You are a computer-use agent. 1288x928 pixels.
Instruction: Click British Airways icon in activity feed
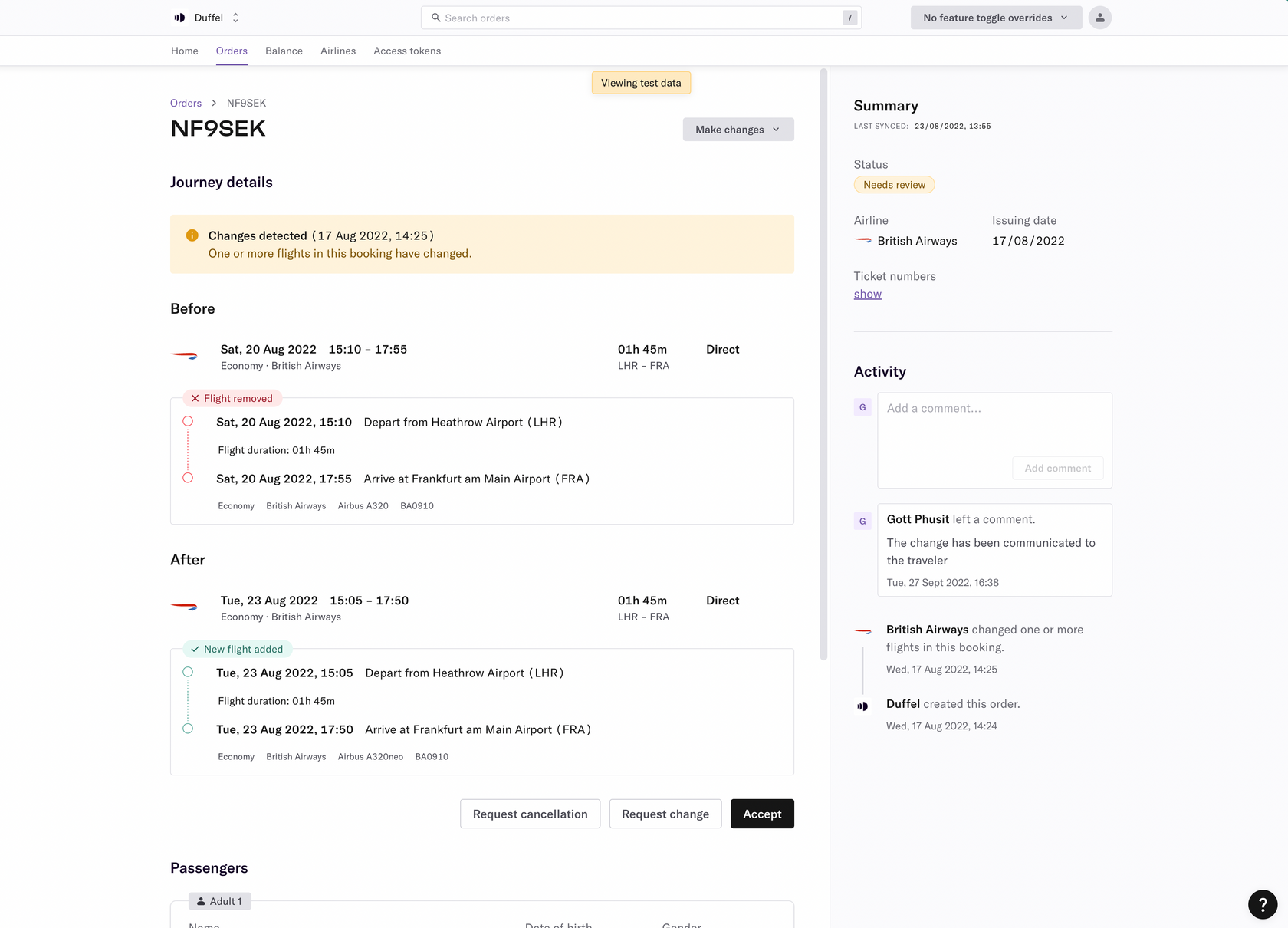863,631
